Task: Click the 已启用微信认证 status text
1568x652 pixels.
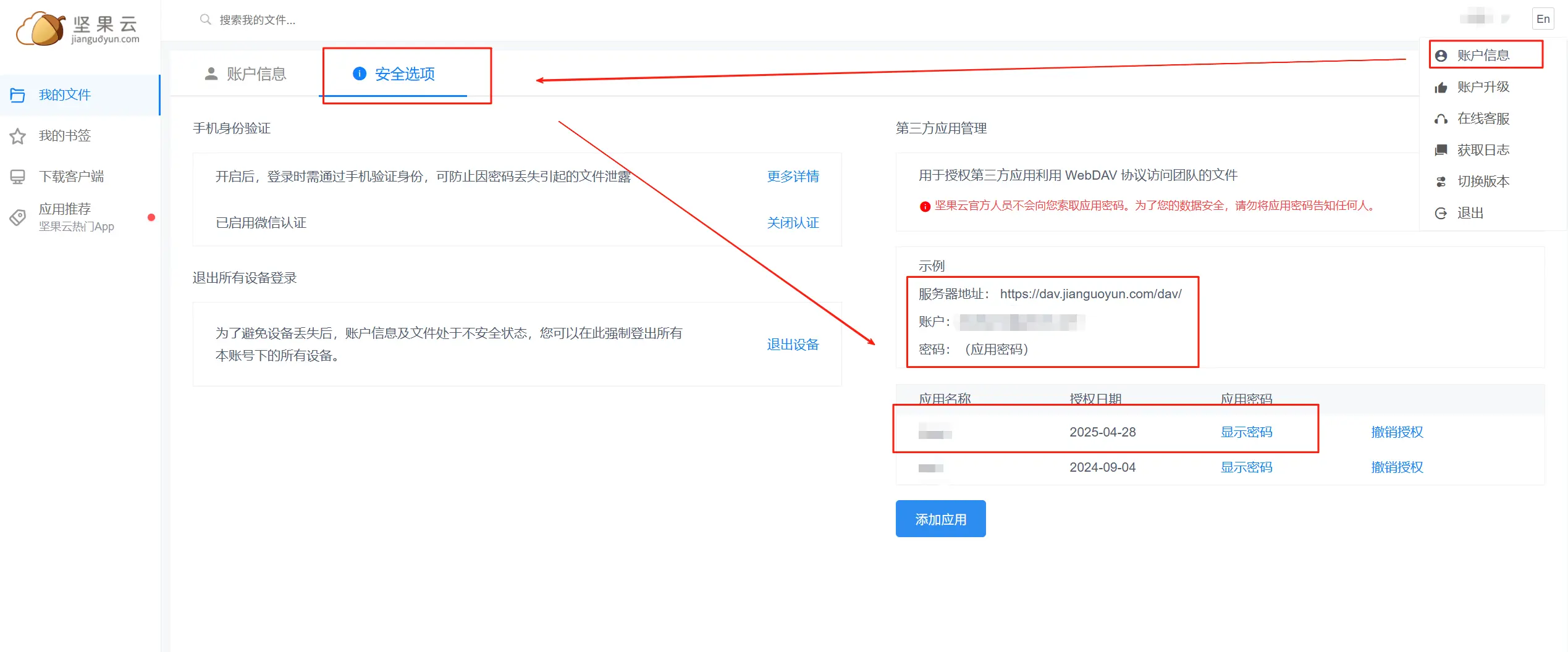Action: pyautogui.click(x=261, y=223)
